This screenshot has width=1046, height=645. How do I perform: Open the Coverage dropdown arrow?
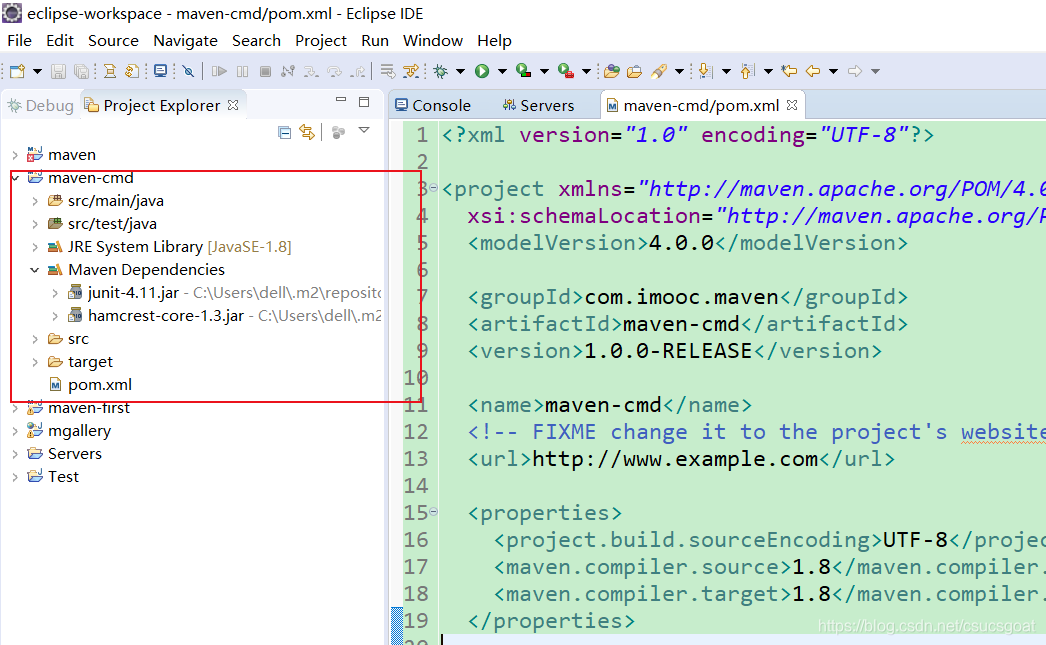point(544,71)
